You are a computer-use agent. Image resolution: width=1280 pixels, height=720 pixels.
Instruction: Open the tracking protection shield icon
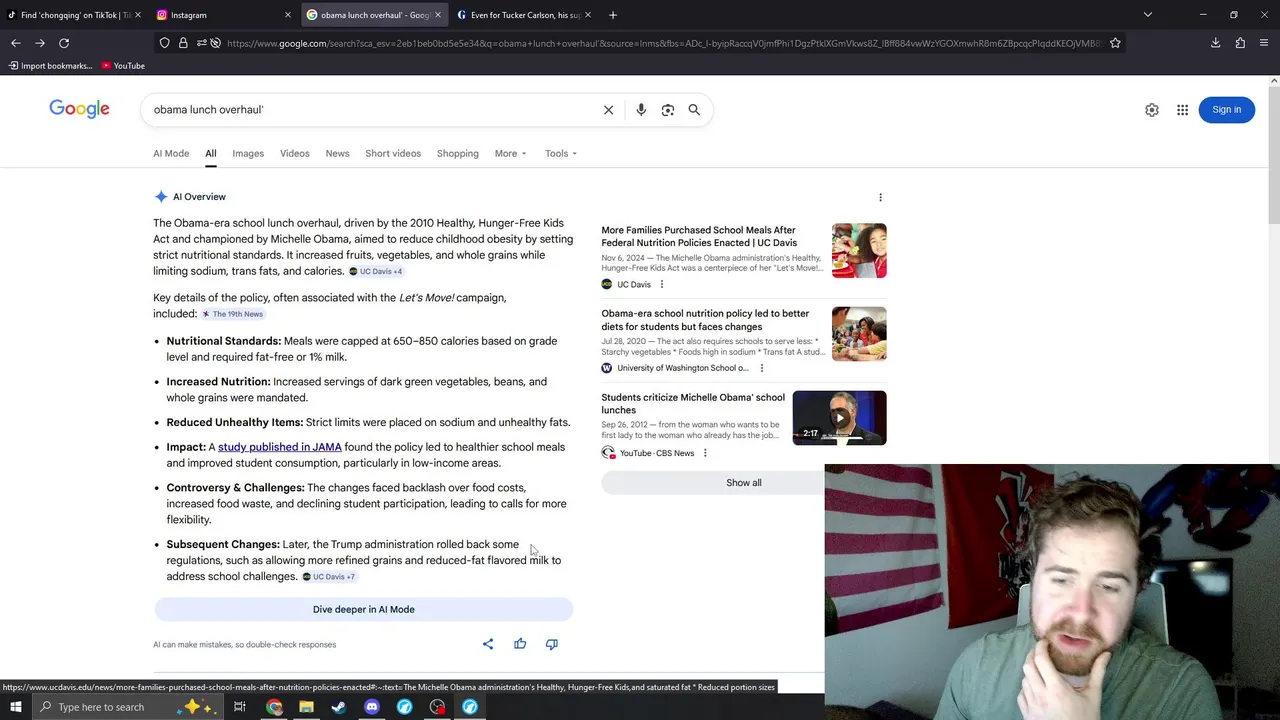click(164, 43)
